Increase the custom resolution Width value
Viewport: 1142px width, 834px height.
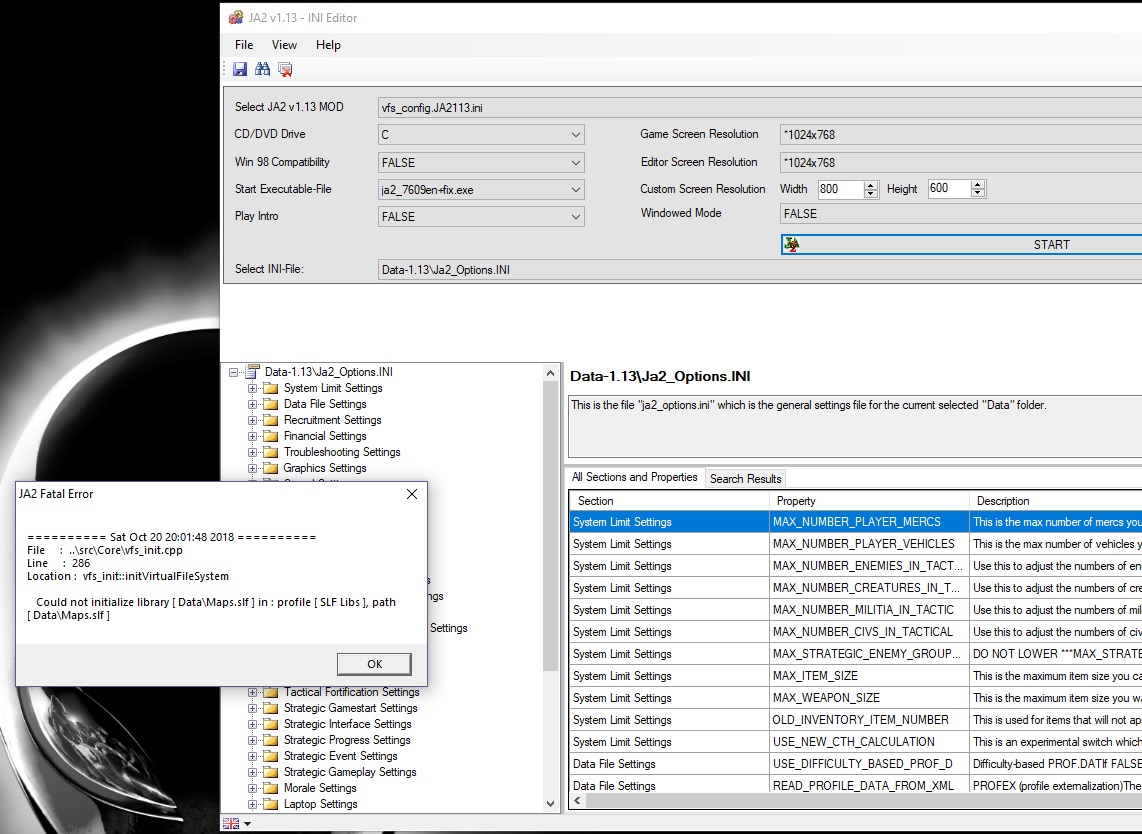(x=870, y=185)
